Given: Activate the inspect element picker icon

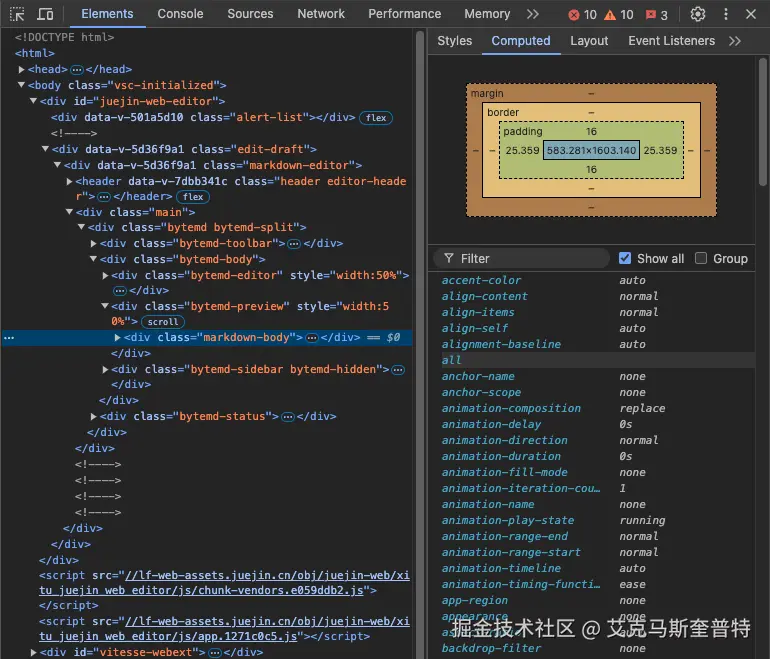Looking at the screenshot, I should pos(18,14).
